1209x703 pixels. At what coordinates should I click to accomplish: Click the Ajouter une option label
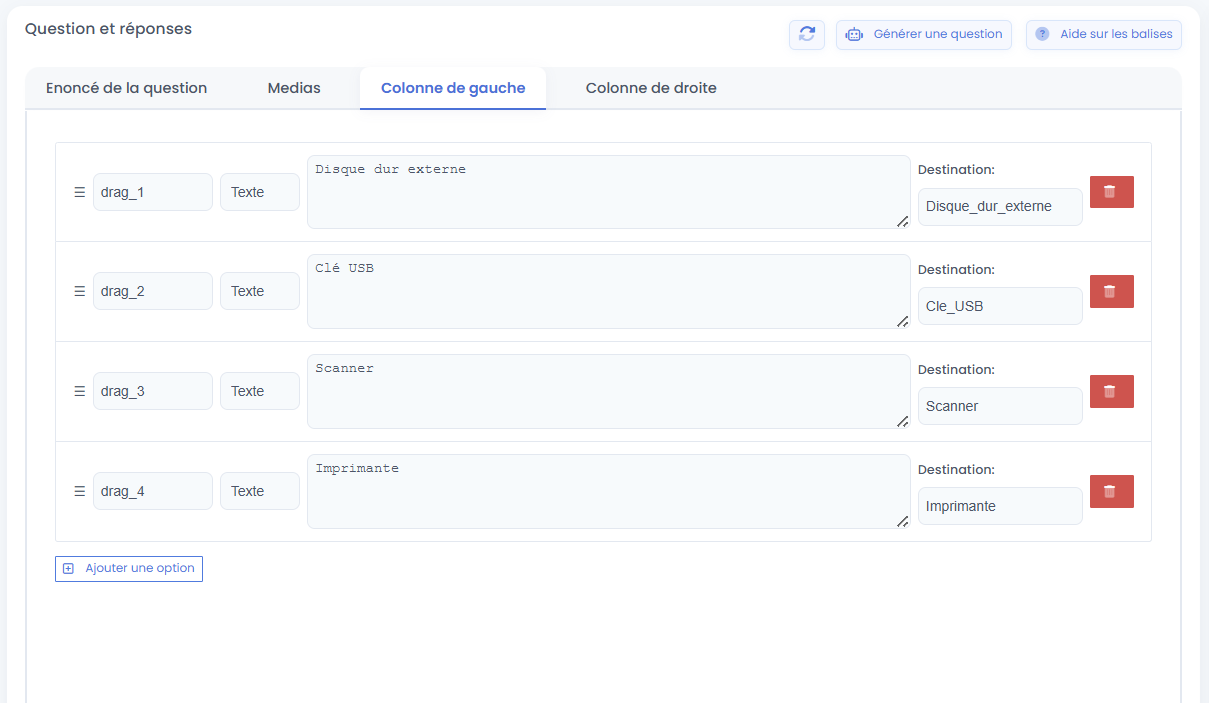[140, 568]
